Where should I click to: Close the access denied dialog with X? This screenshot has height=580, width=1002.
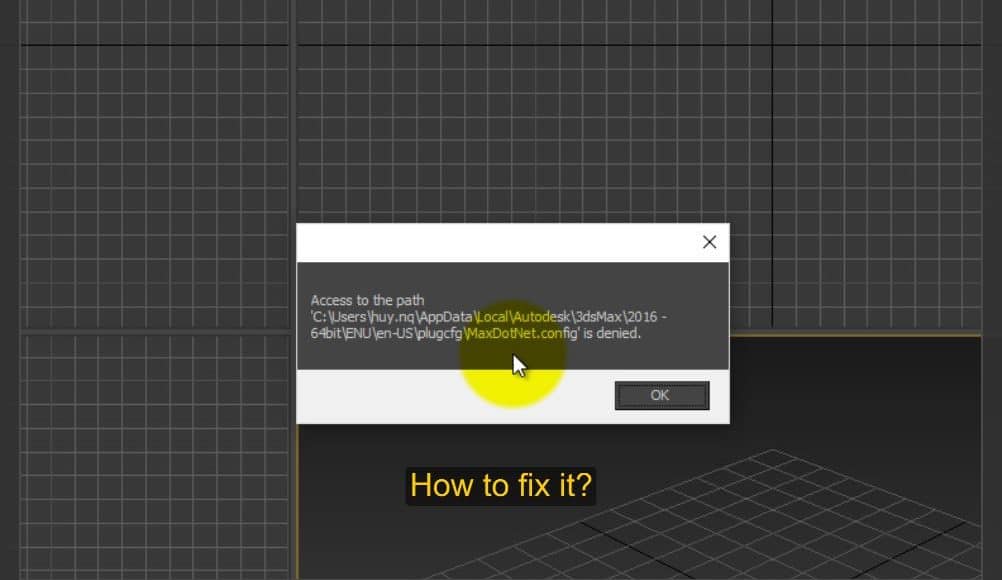coord(709,242)
